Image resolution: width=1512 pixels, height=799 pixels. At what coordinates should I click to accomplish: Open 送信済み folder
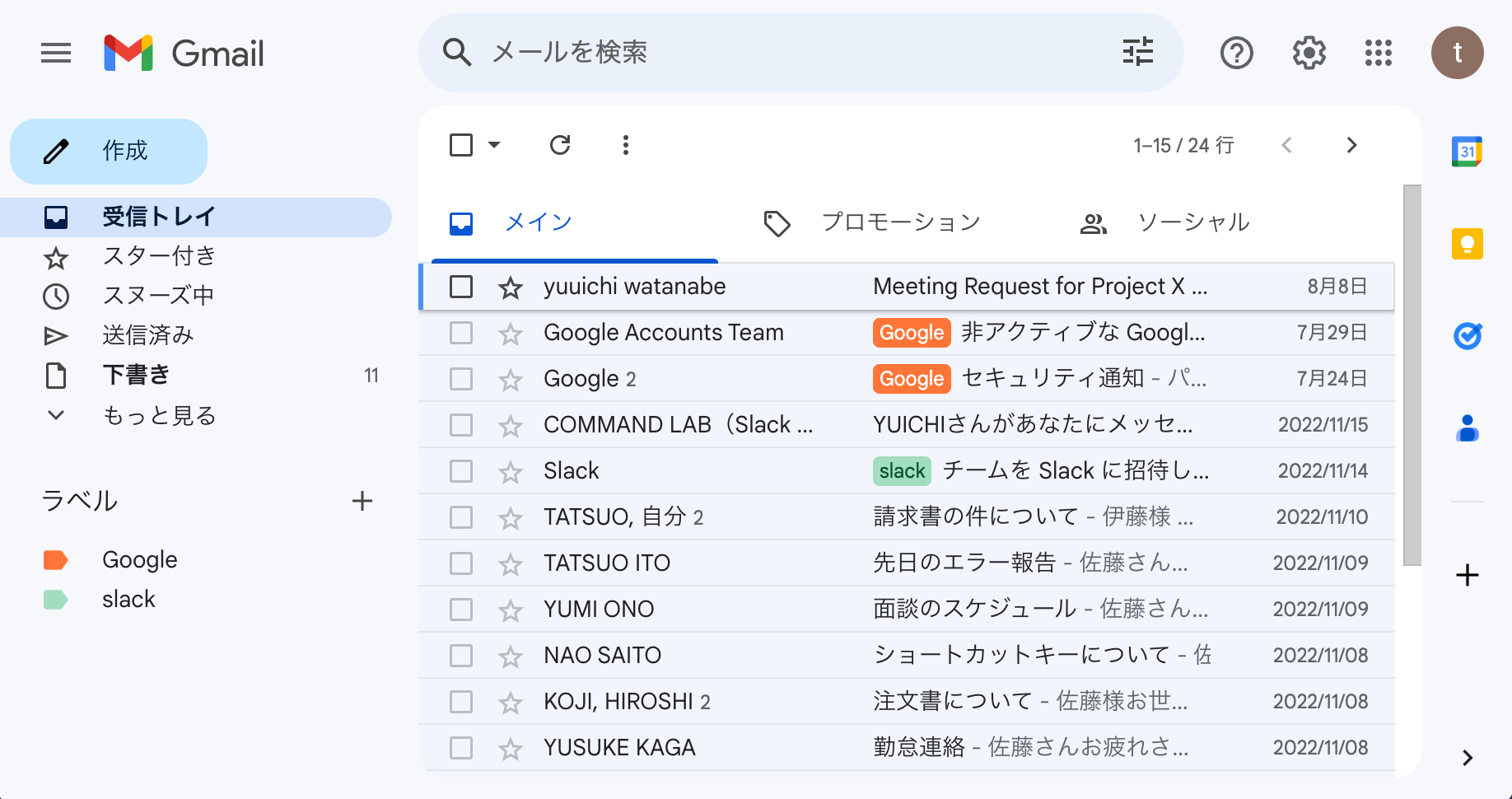[196, 336]
